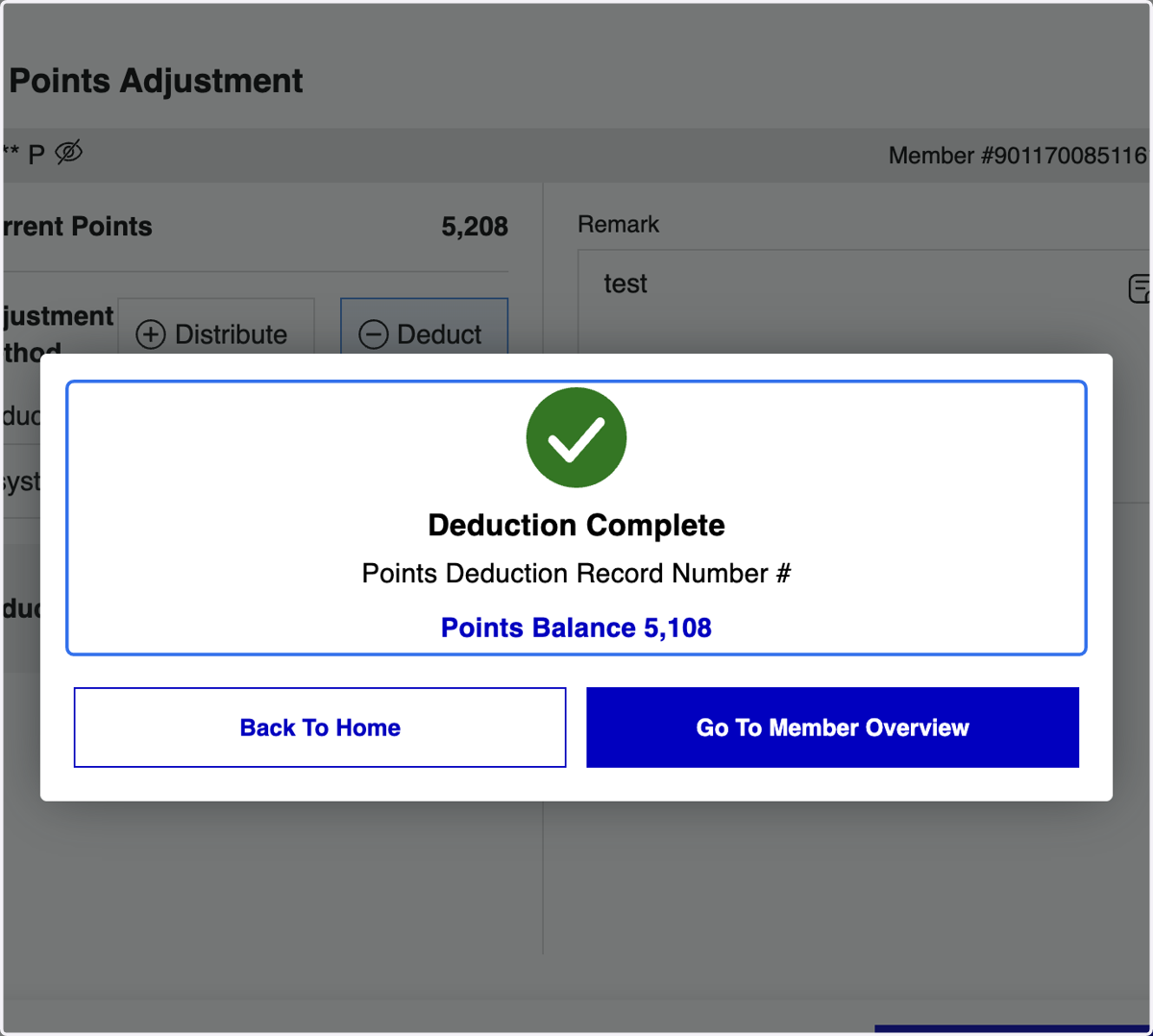1153x1036 pixels.
Task: Toggle the hidden-name eye icon
Action: tap(69, 152)
